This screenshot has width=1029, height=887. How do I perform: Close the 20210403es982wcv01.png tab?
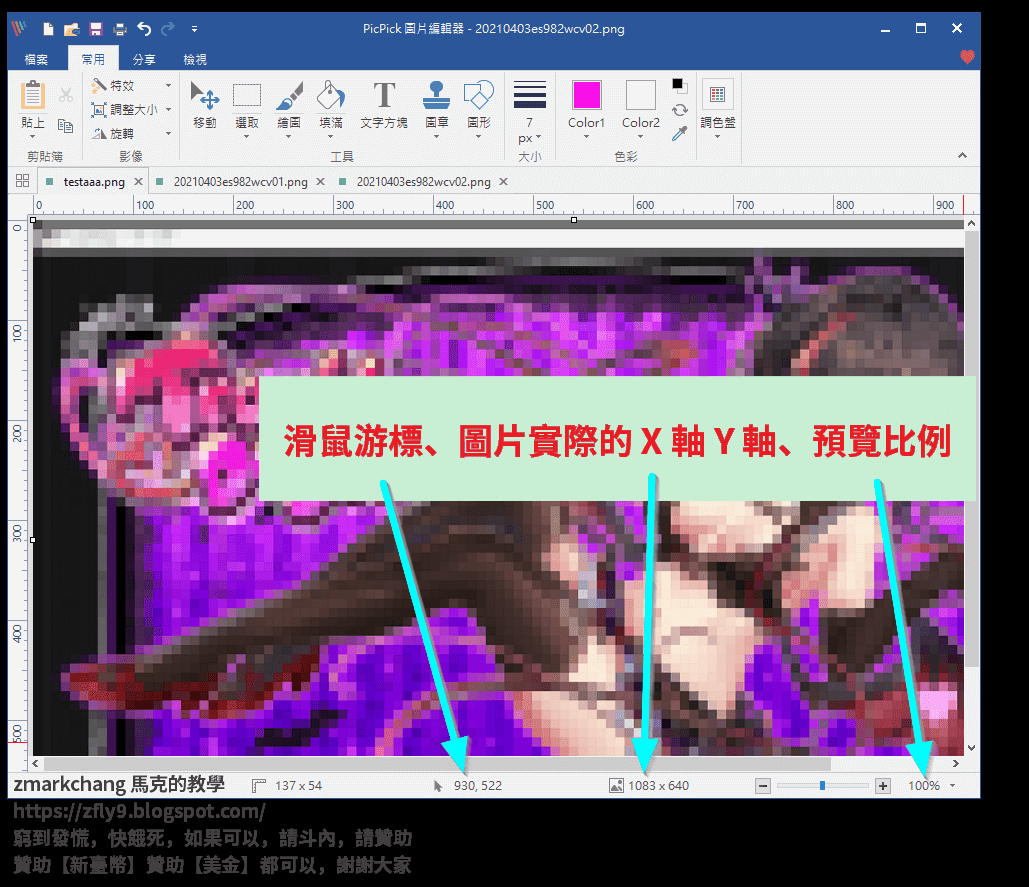(x=320, y=182)
